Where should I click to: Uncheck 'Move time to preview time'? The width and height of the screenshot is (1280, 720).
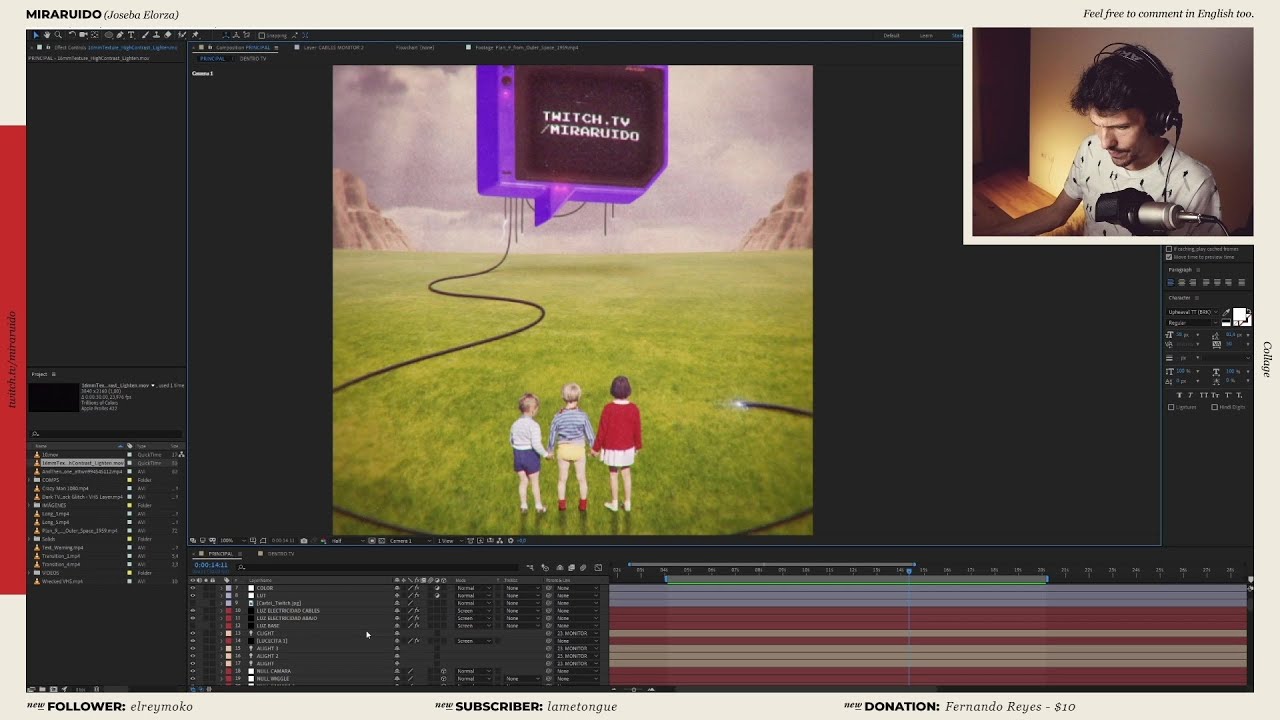point(1169,257)
